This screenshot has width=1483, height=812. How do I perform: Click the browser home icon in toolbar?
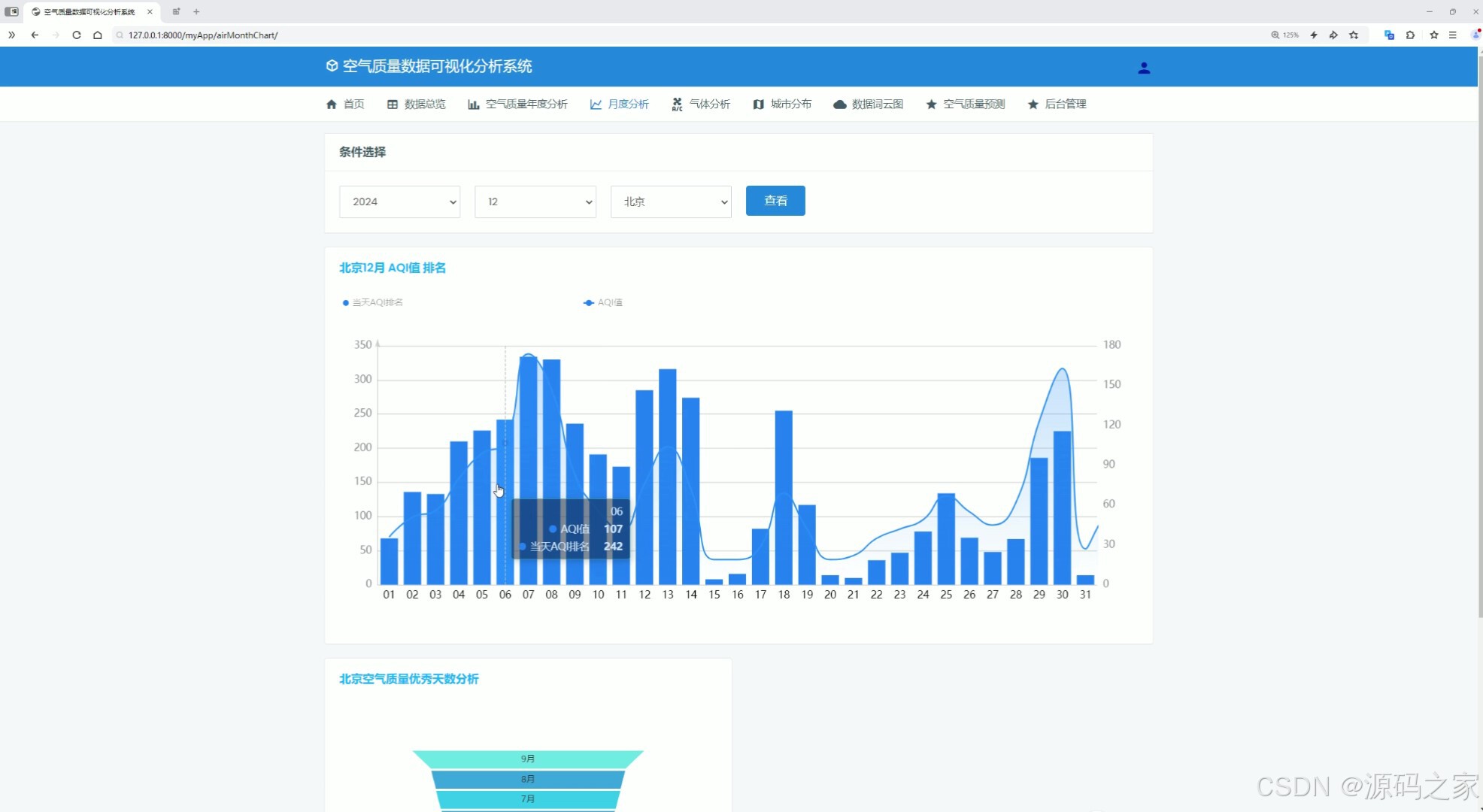98,35
